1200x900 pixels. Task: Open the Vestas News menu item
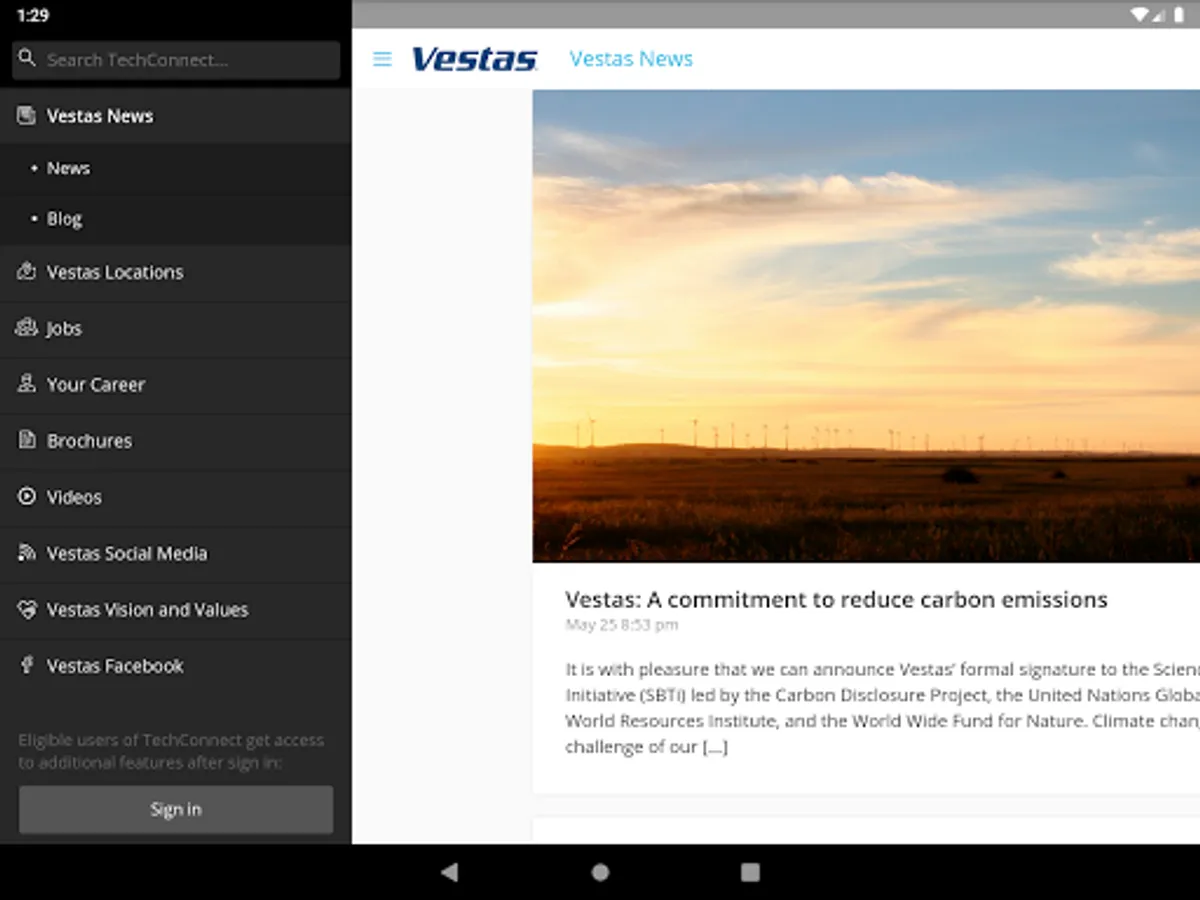[x=175, y=116]
